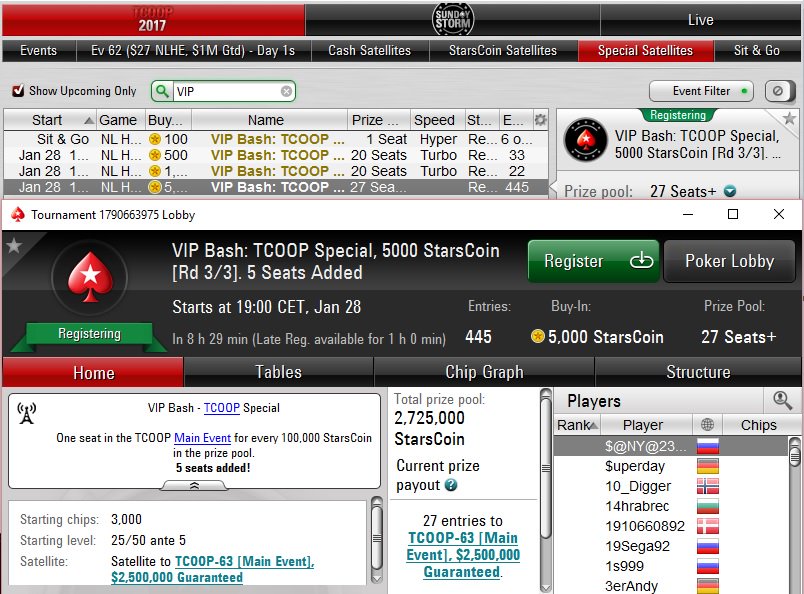Image resolution: width=804 pixels, height=594 pixels.
Task: Open the Structure tab
Action: (698, 372)
